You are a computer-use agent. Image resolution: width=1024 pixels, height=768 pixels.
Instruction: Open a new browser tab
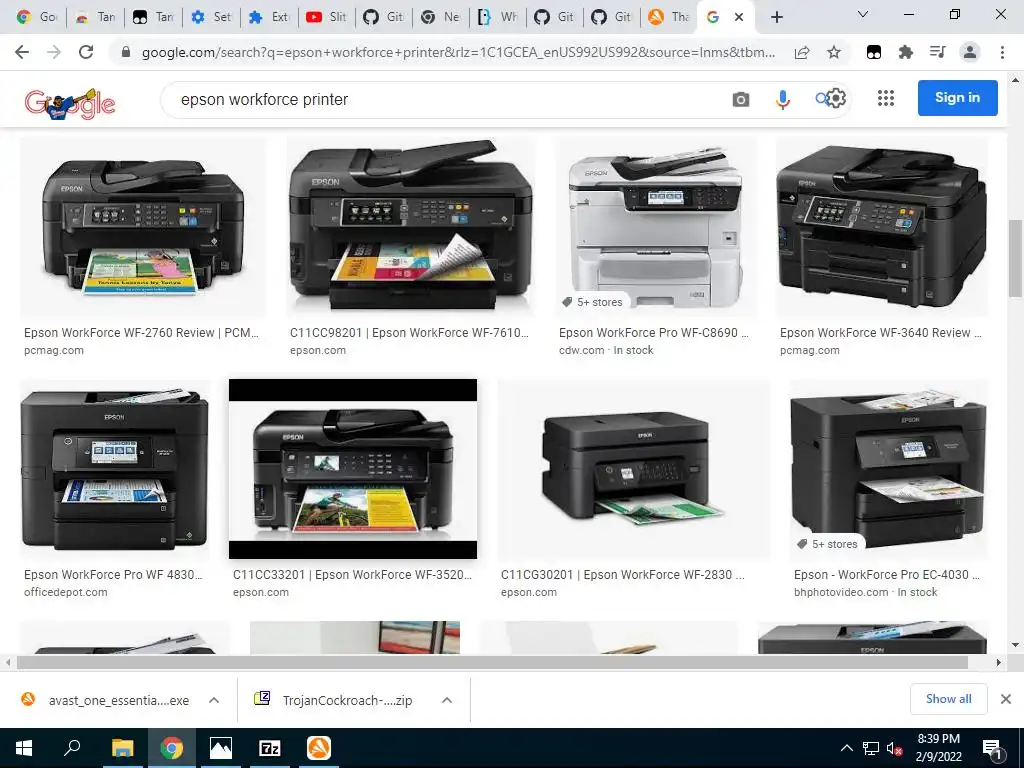776,17
